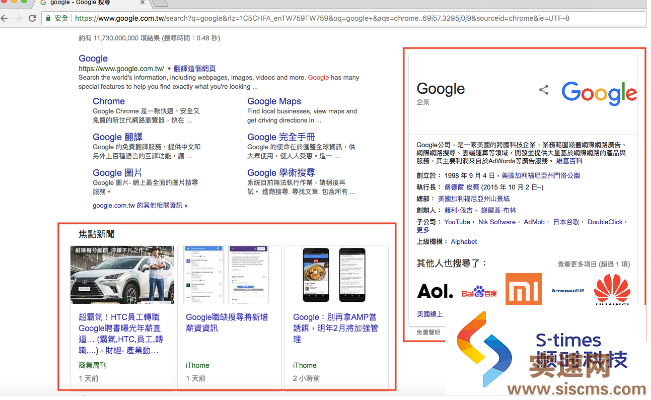651x400 pixels.
Task: Expand more results from google.com.tw
Action: (x=140, y=205)
